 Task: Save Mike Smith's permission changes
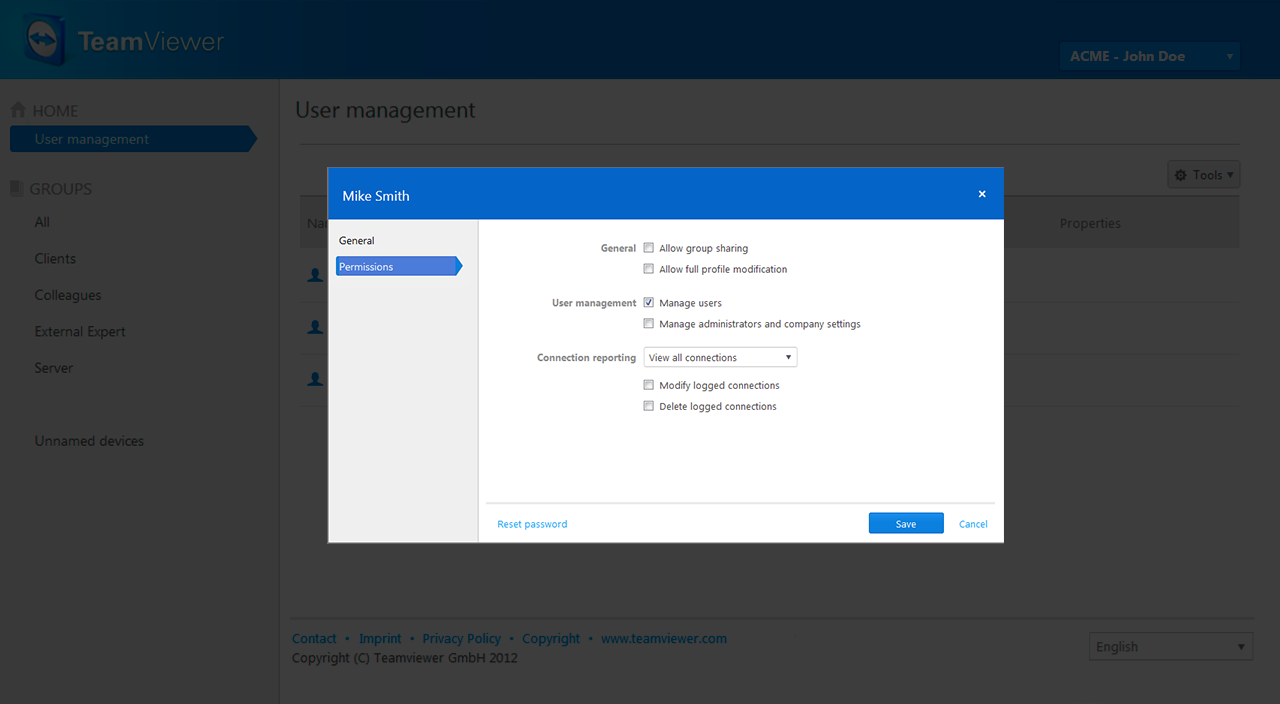tap(905, 522)
